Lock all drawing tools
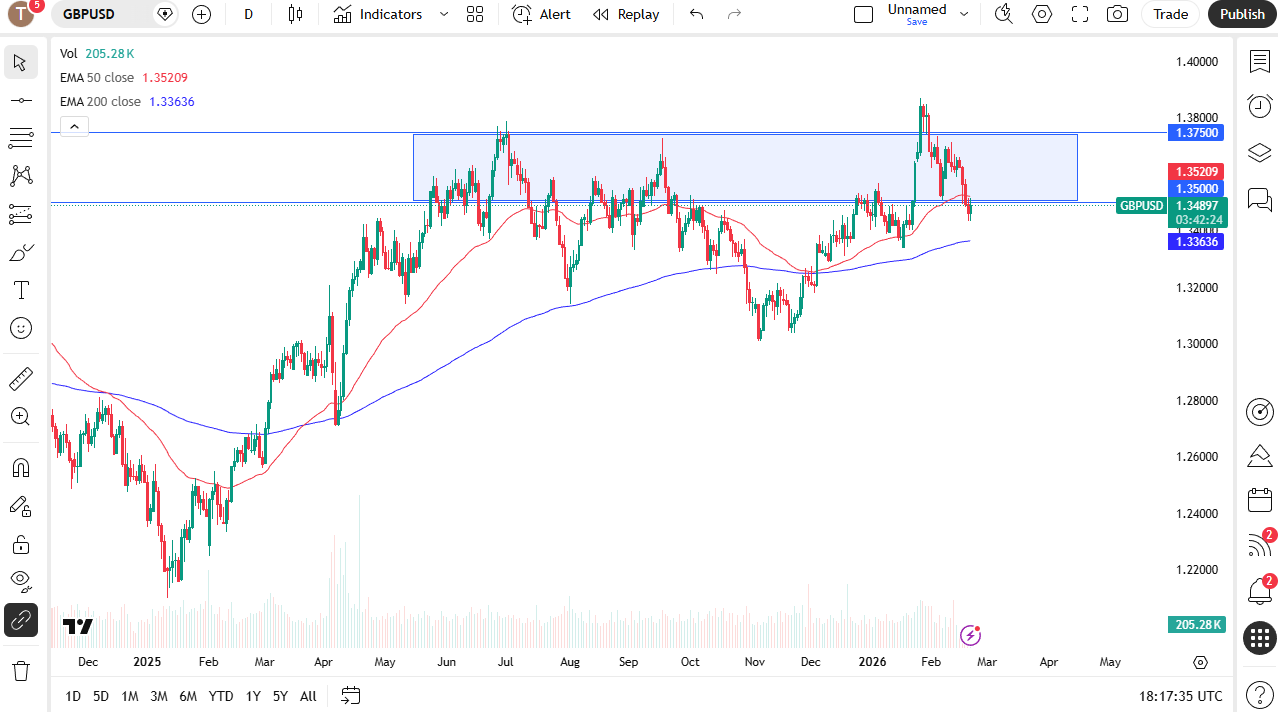Screen dimensions: 1278x712 [x=20, y=544]
